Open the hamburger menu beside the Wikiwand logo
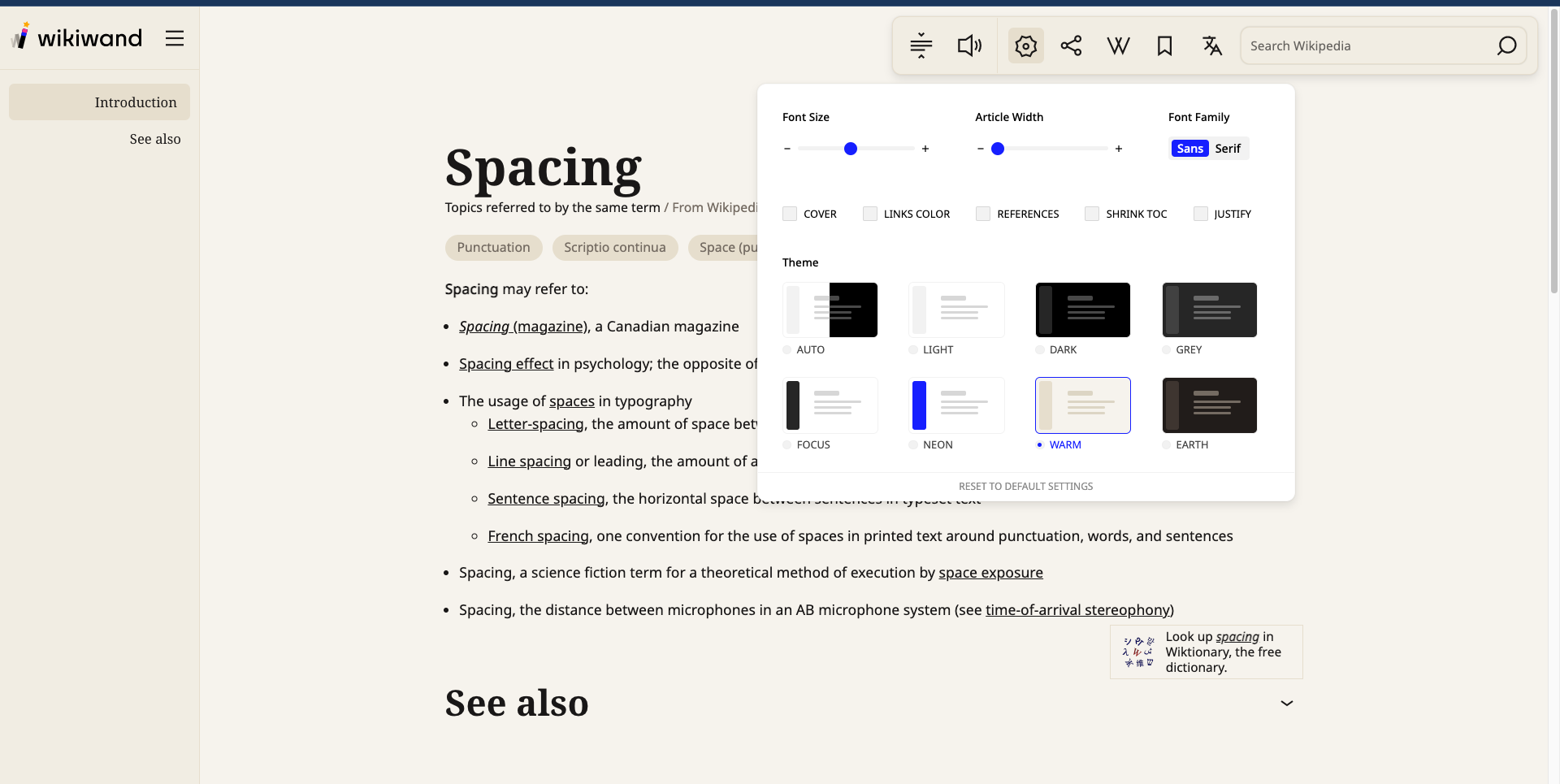The height and width of the screenshot is (784, 1560). [175, 38]
